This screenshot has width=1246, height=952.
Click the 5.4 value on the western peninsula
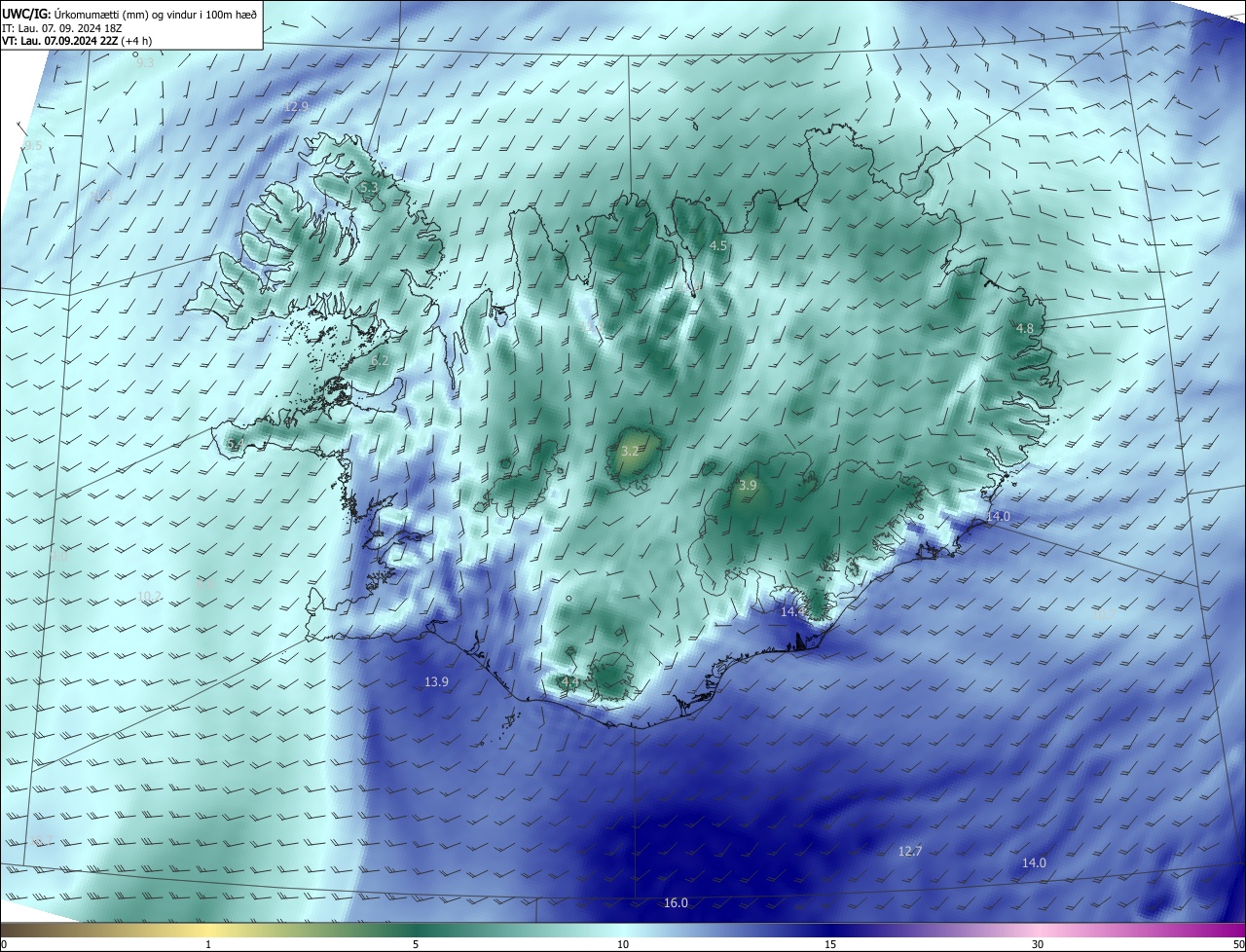coord(235,445)
